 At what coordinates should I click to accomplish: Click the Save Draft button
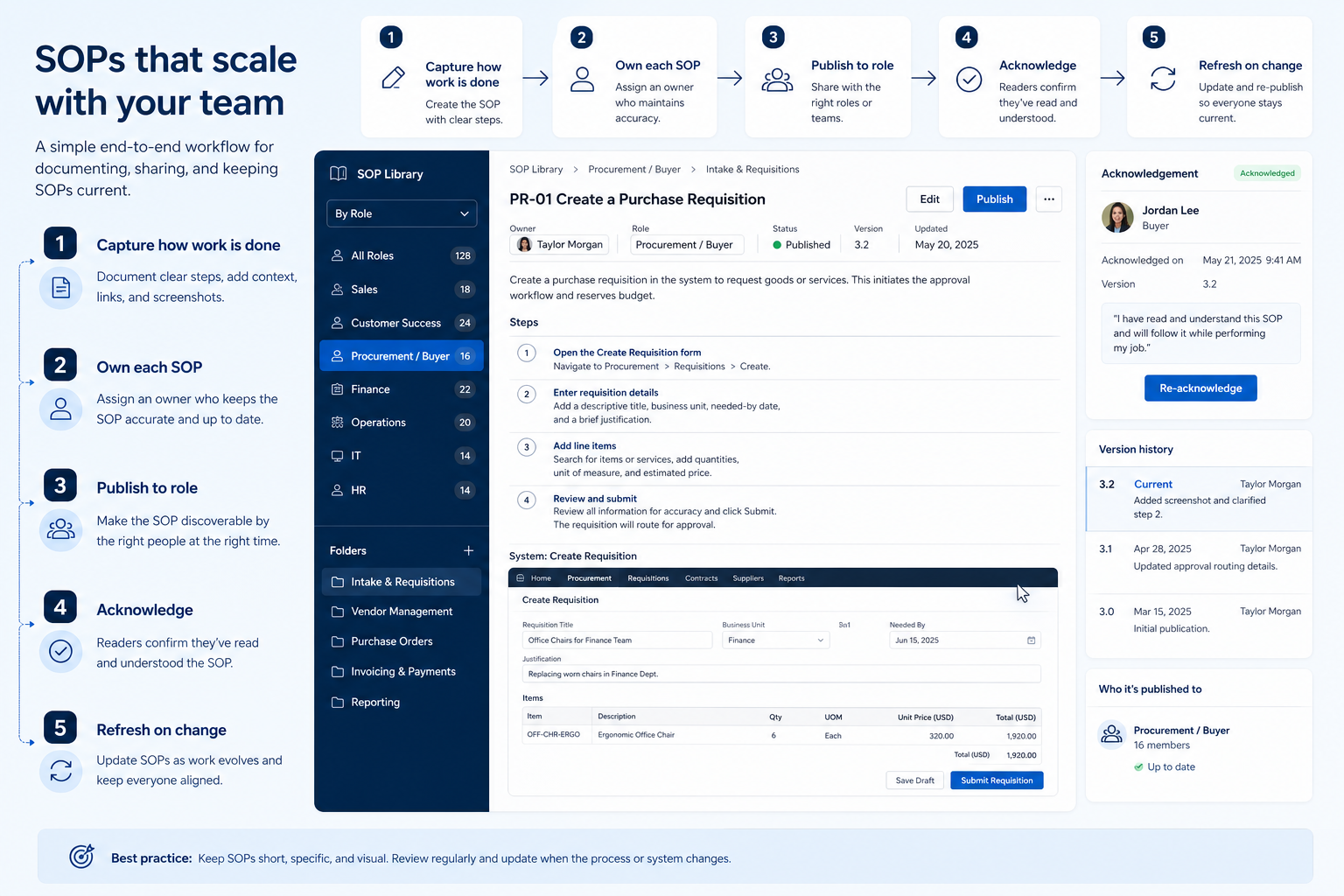pyautogui.click(x=914, y=780)
